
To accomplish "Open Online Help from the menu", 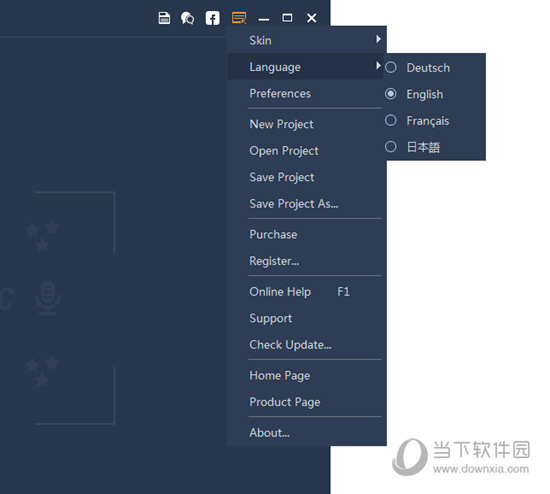I will click(x=307, y=292).
